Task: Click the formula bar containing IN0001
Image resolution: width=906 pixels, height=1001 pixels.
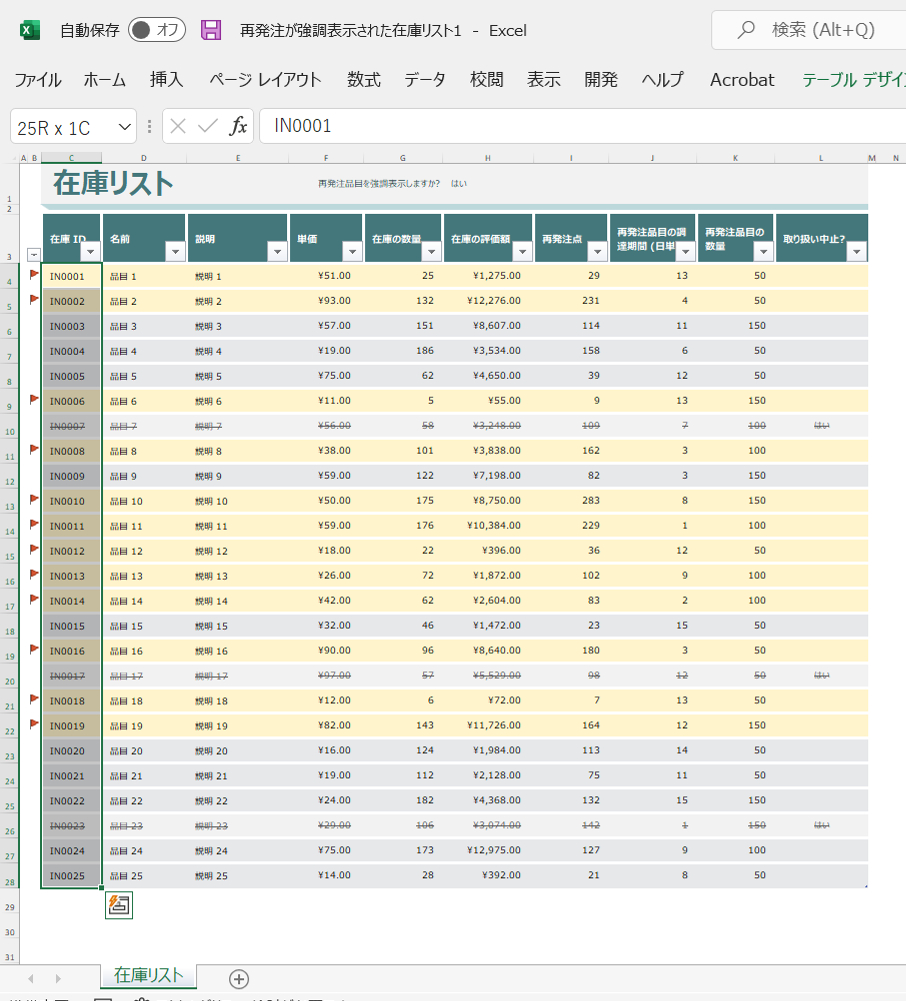Action: pos(582,126)
